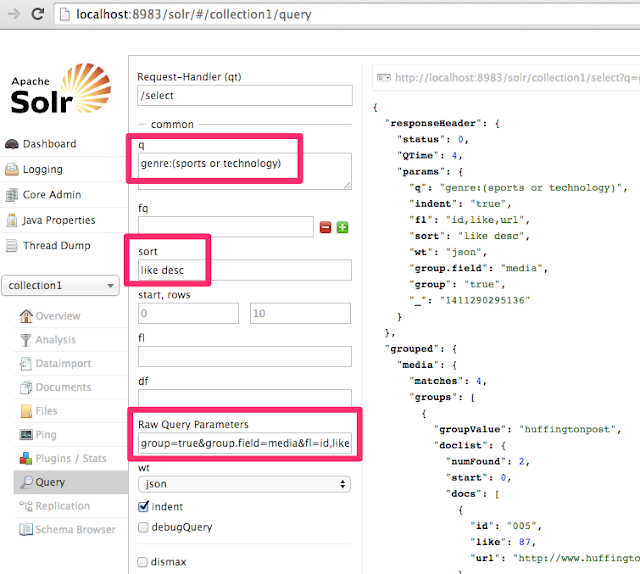The height and width of the screenshot is (574, 640).
Task: Click the "huffingtonpost" groupValue text
Action: (x=567, y=429)
